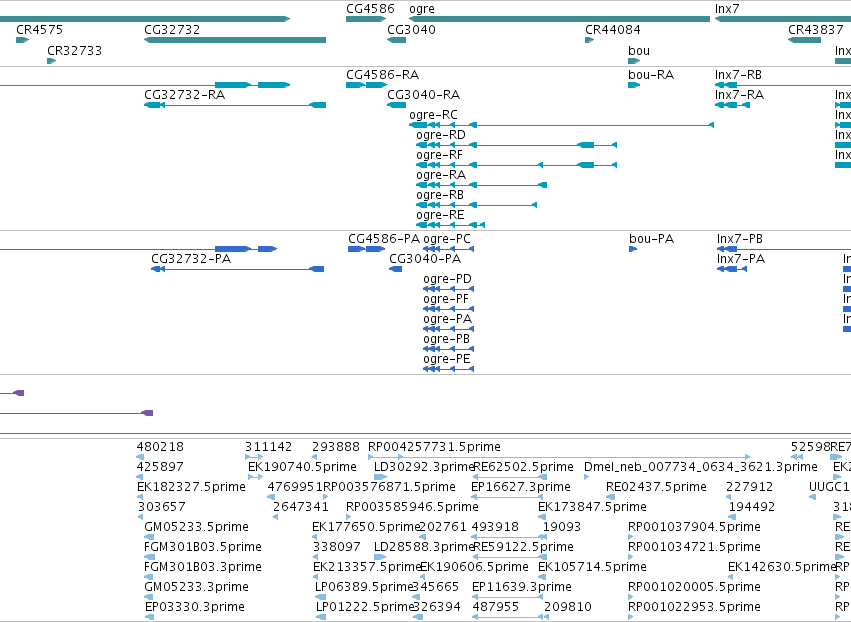This screenshot has height=622, width=851.
Task: Open the CG32732 gene feature
Action: pyautogui.click(x=235, y=40)
